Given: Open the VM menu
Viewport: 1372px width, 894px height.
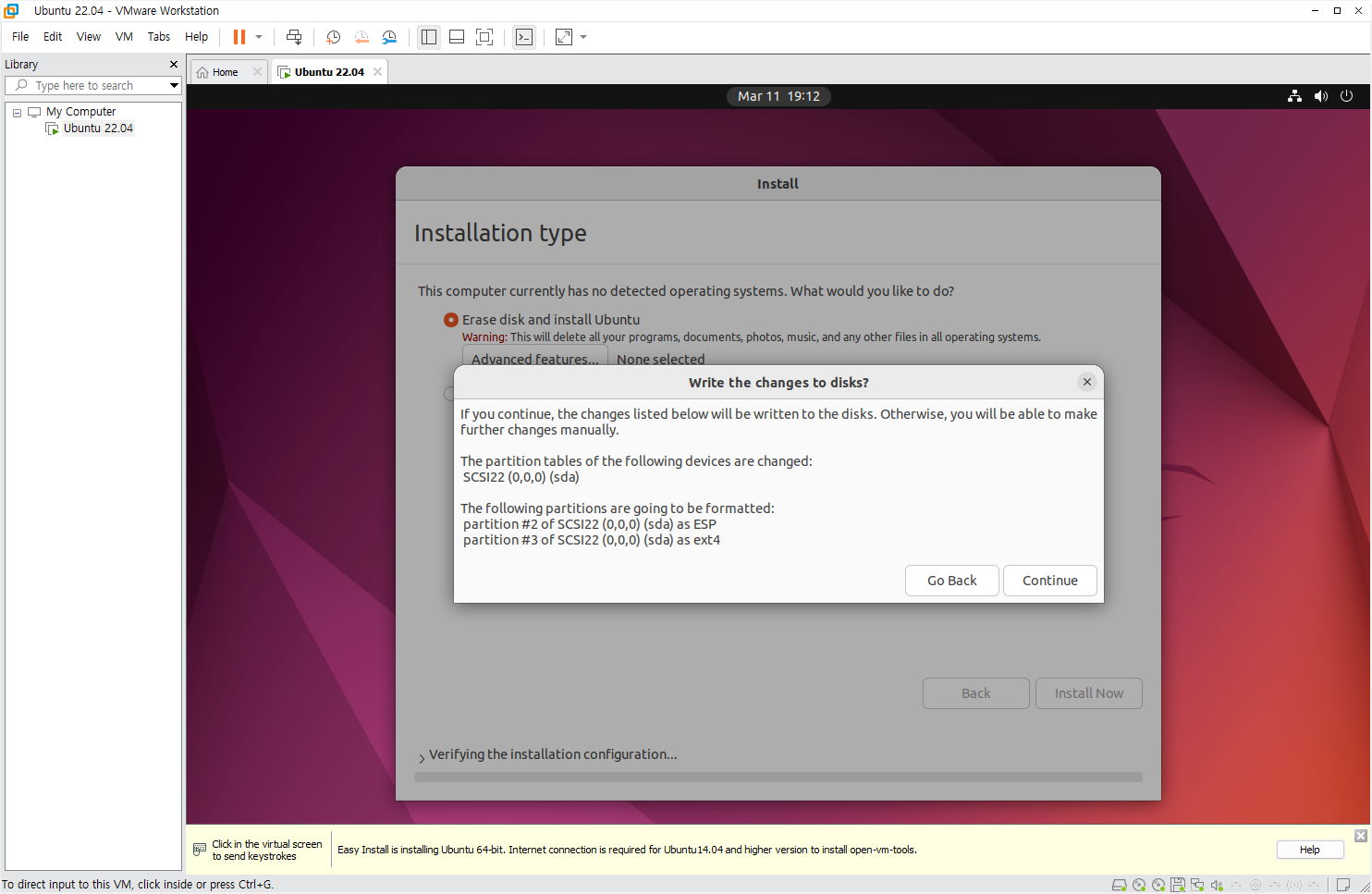Looking at the screenshot, I should click(x=124, y=37).
